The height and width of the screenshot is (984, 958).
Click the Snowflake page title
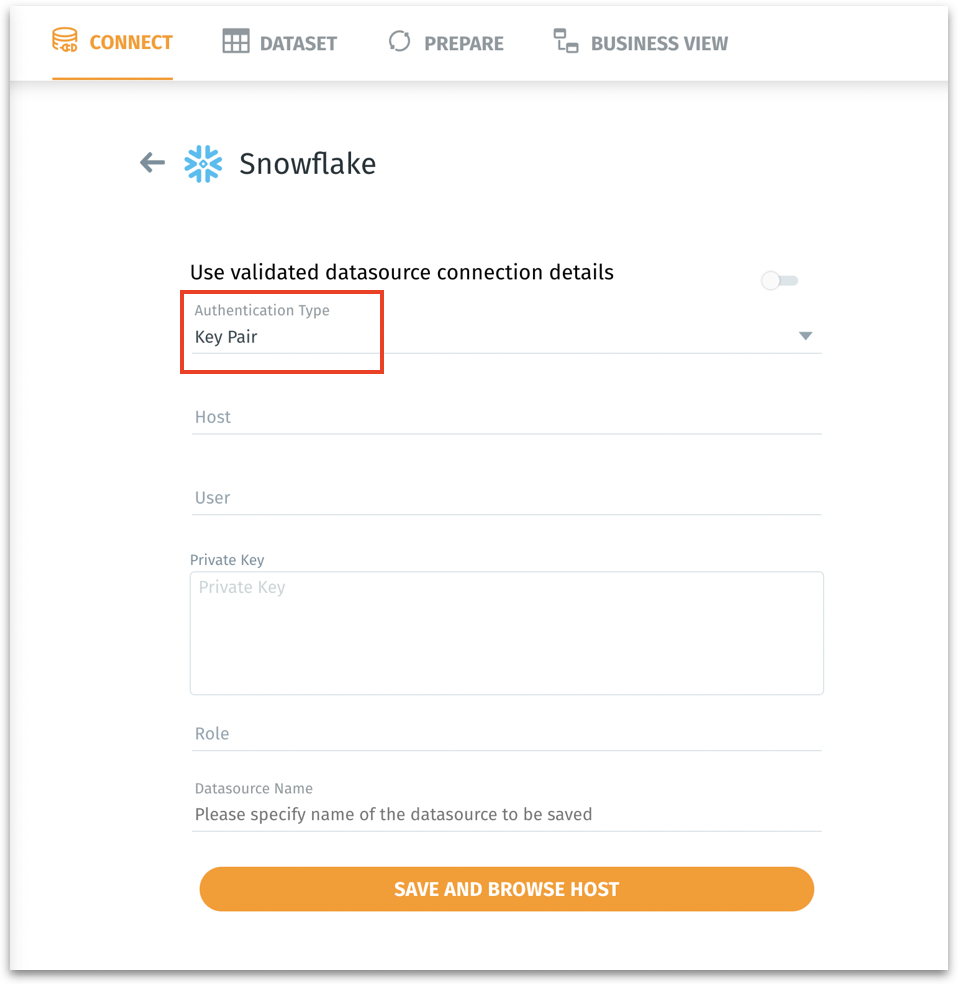click(307, 164)
